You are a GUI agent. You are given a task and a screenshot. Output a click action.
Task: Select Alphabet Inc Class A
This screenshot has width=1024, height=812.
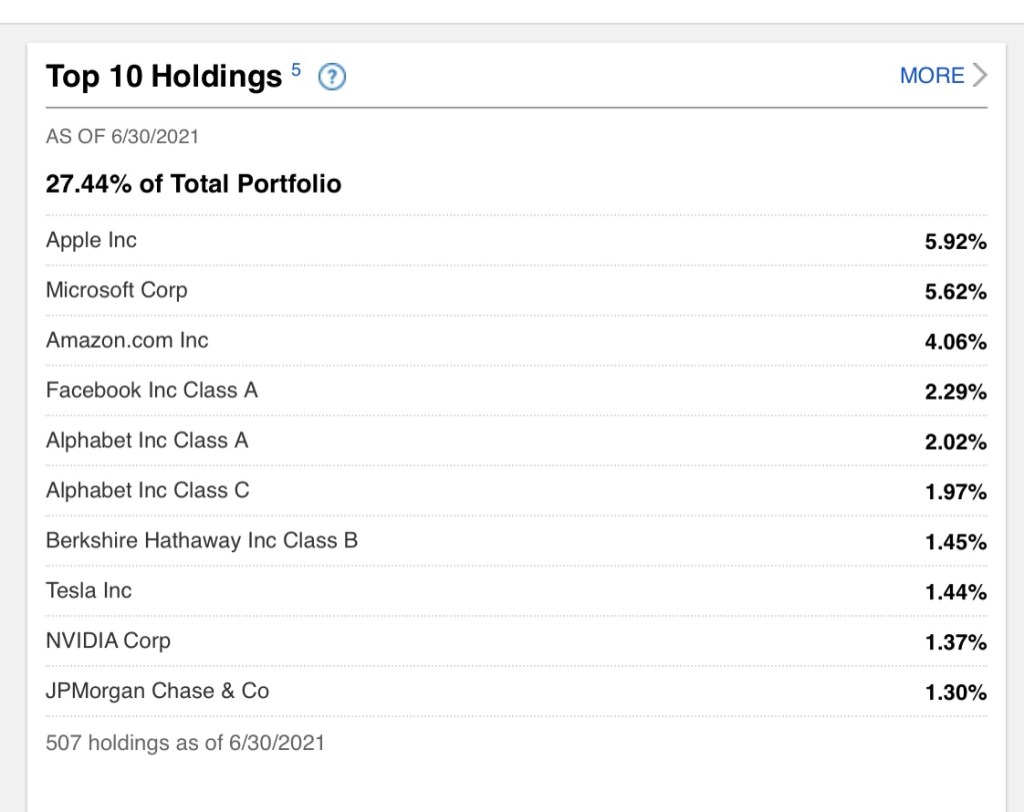[147, 440]
